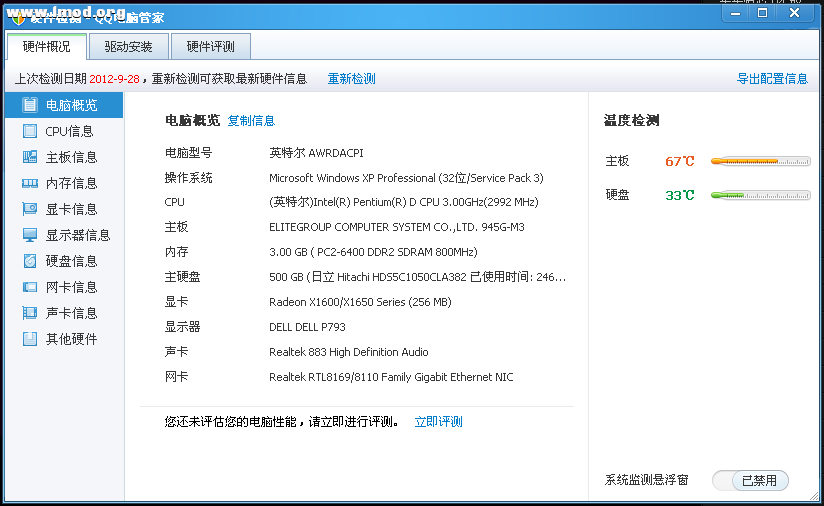This screenshot has height=506, width=824.
Task: Click the CPU信息 chip icon
Action: coord(30,131)
